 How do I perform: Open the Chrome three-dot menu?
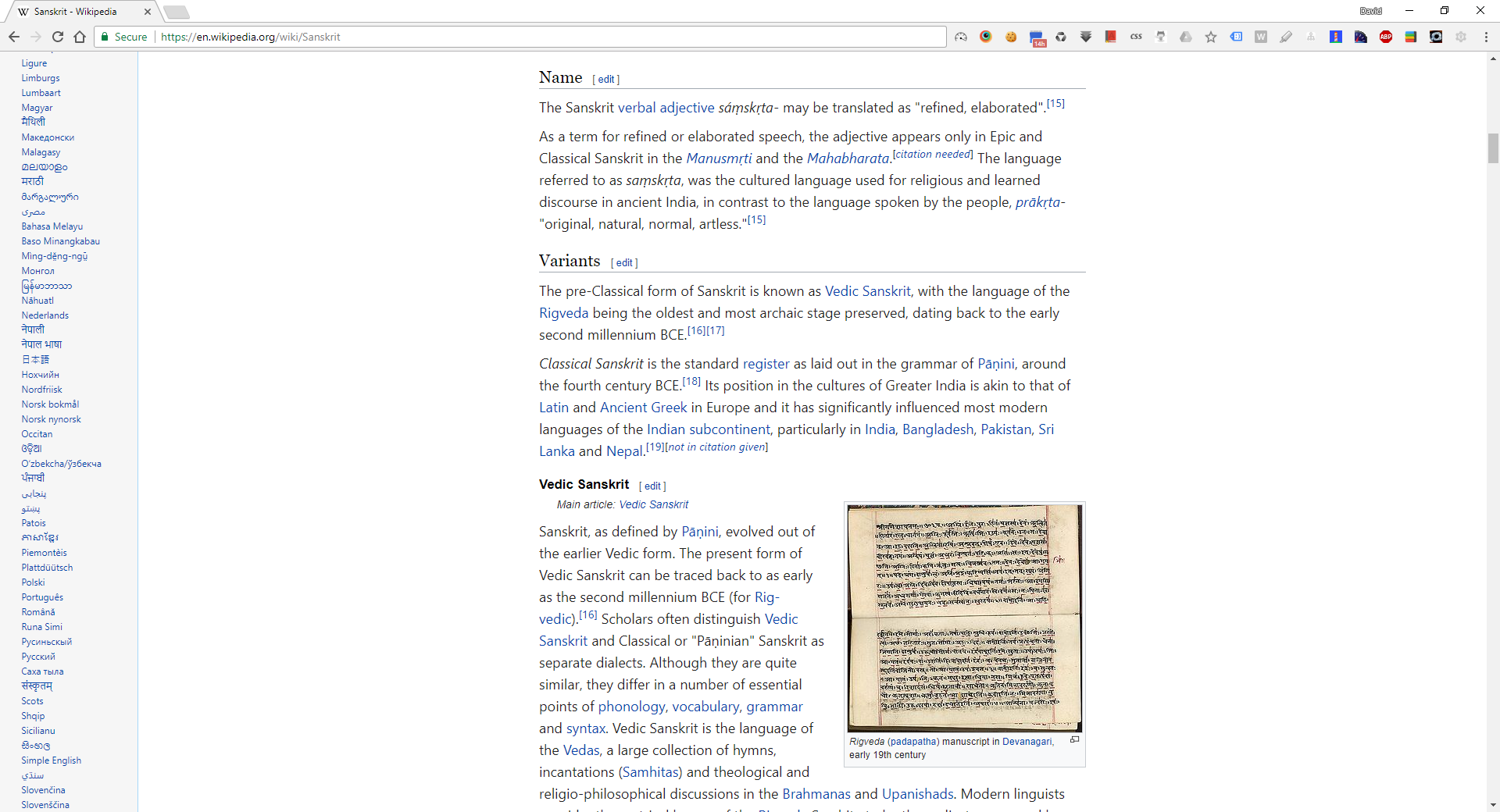[1486, 37]
